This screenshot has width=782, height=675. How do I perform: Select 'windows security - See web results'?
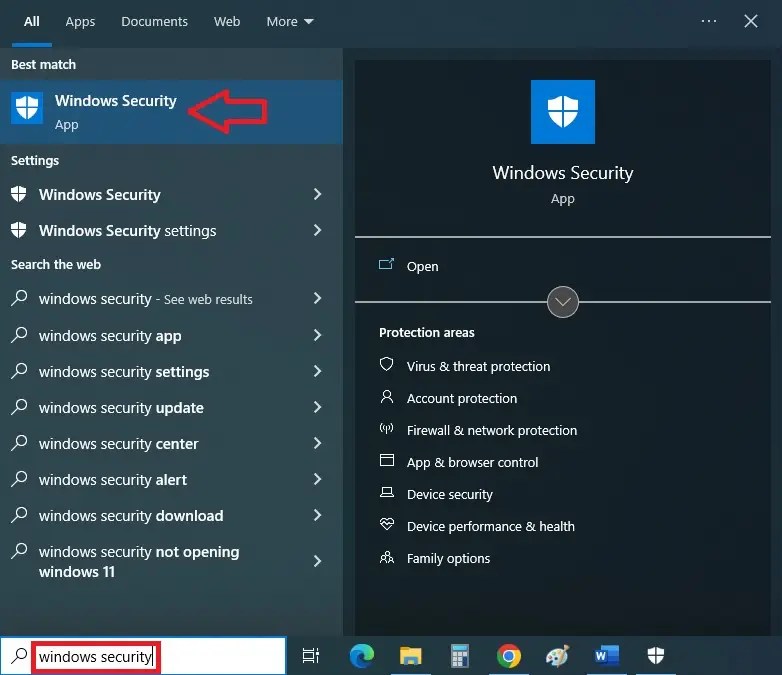pyautogui.click(x=171, y=298)
